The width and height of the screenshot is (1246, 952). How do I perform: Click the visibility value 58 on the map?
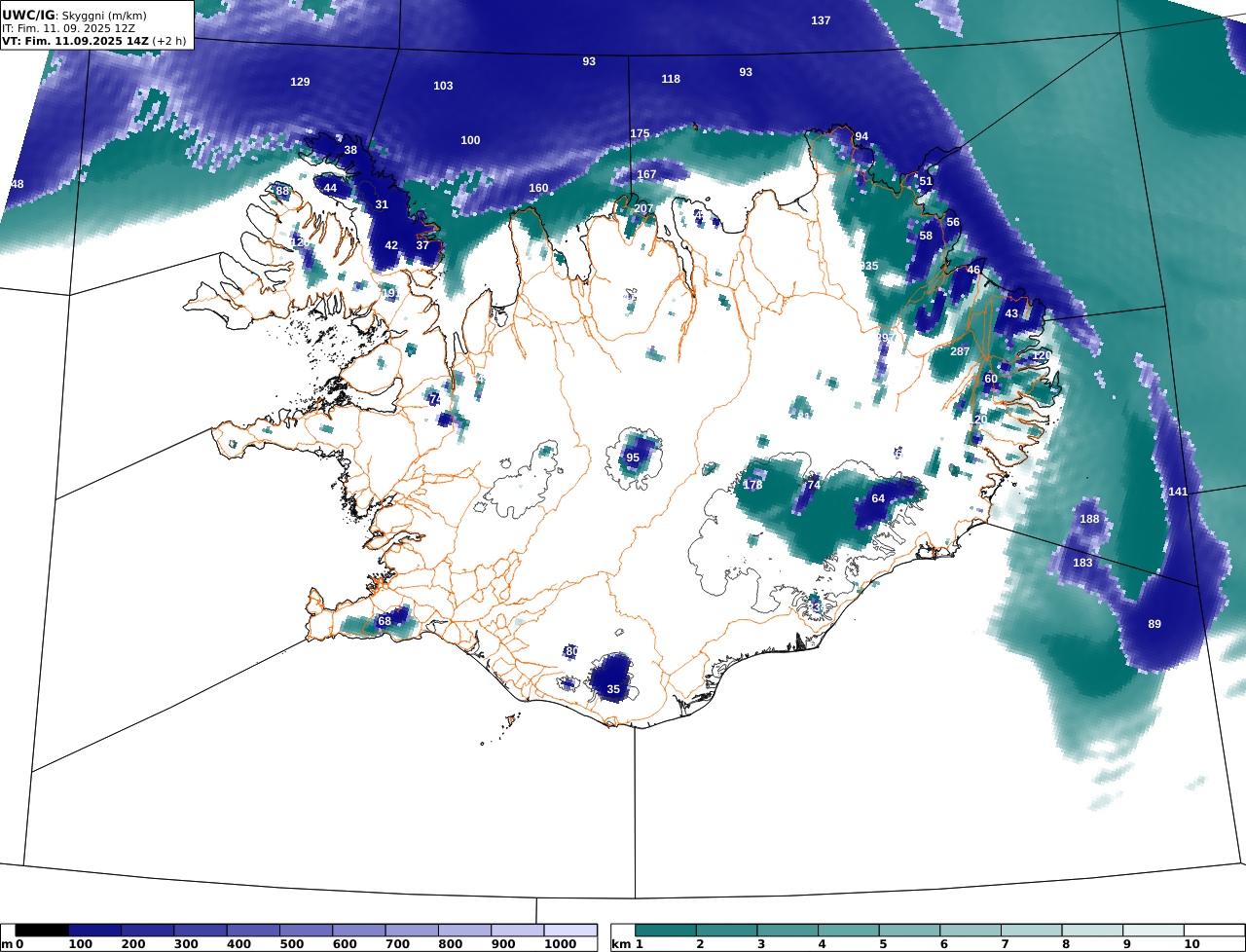926,236
